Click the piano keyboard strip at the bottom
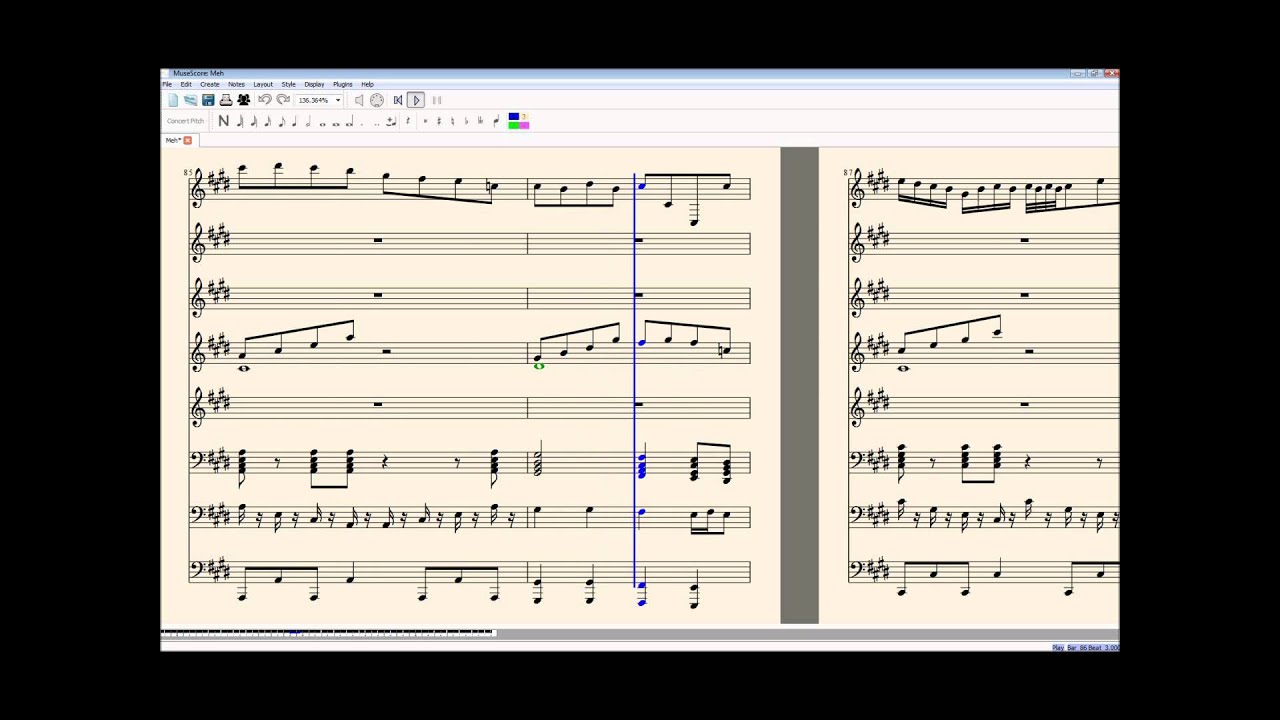Viewport: 1280px width, 720px height. (327, 632)
